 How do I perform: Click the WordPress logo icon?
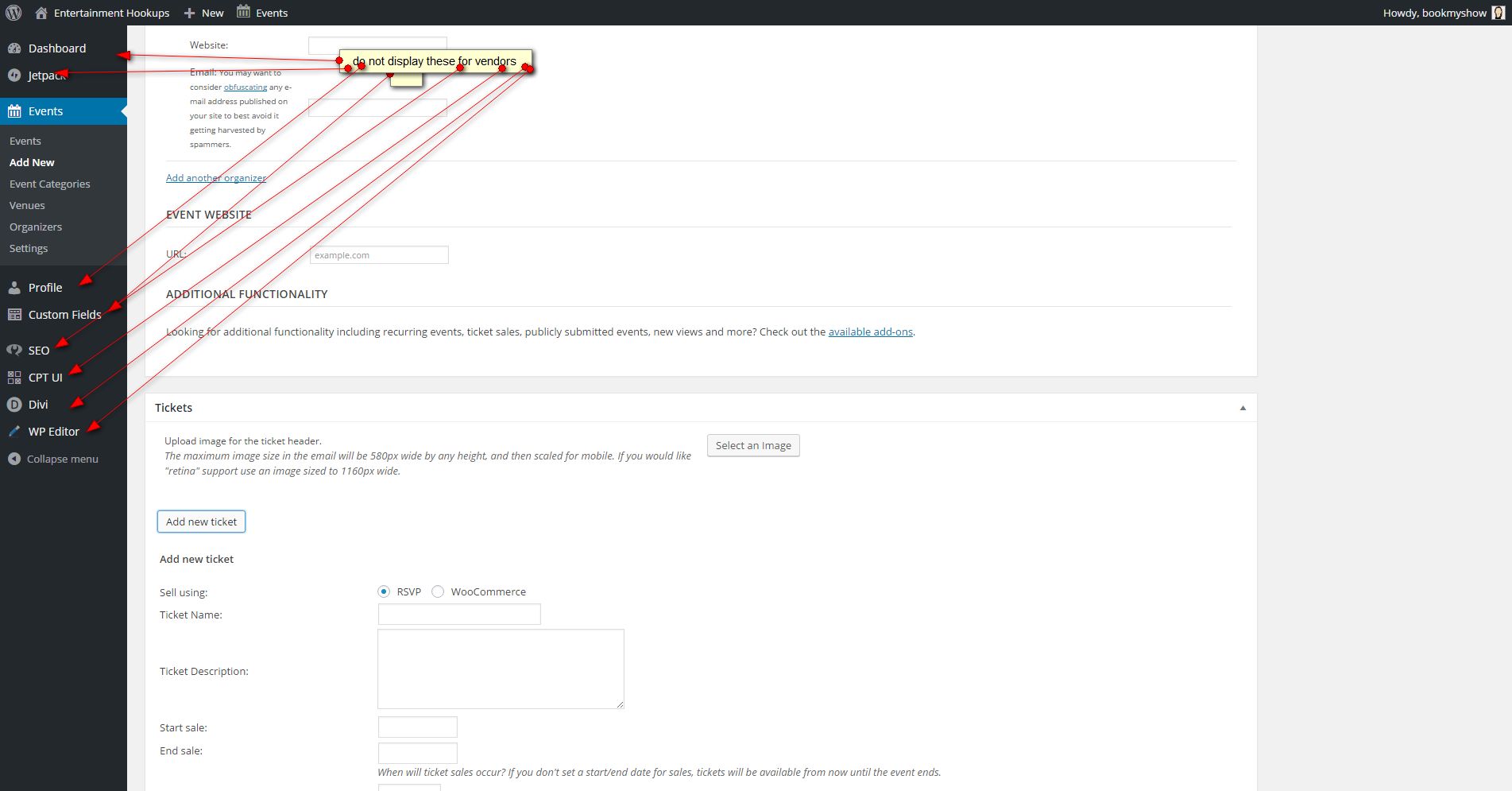coord(14,13)
